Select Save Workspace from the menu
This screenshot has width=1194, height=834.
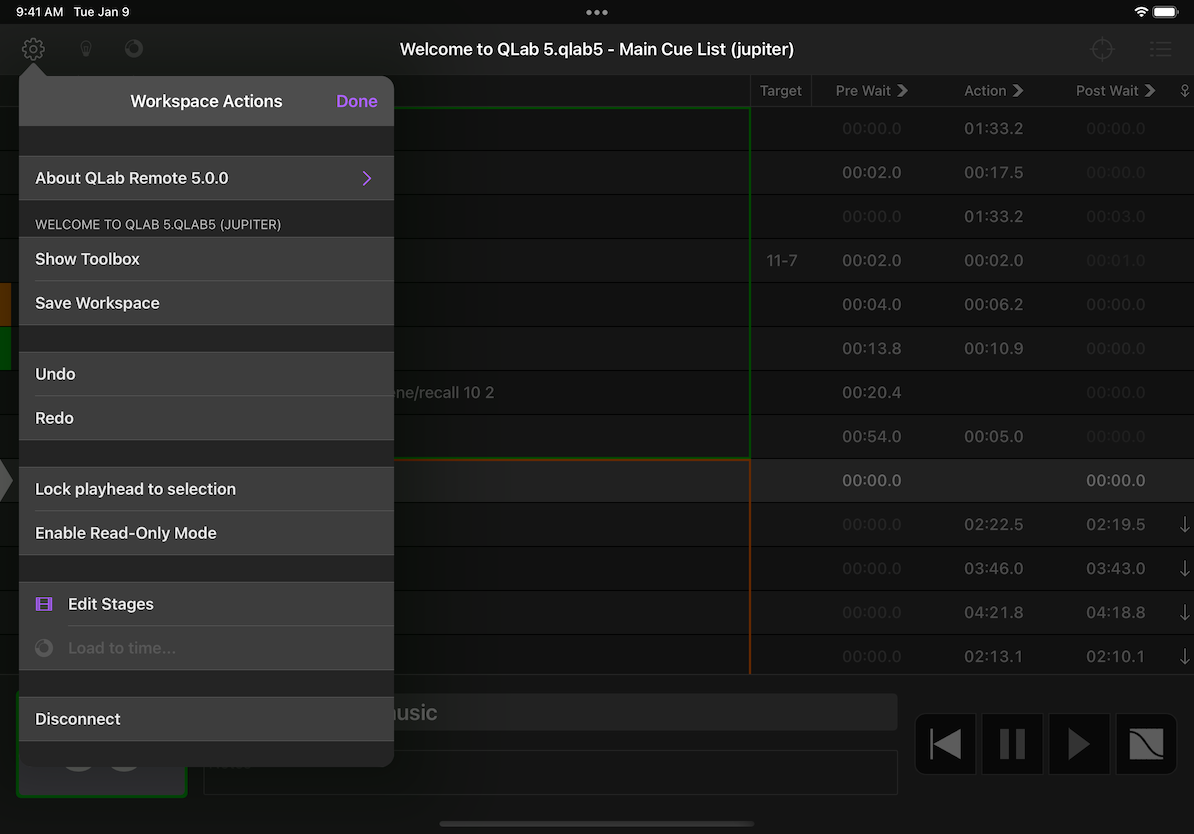click(97, 303)
